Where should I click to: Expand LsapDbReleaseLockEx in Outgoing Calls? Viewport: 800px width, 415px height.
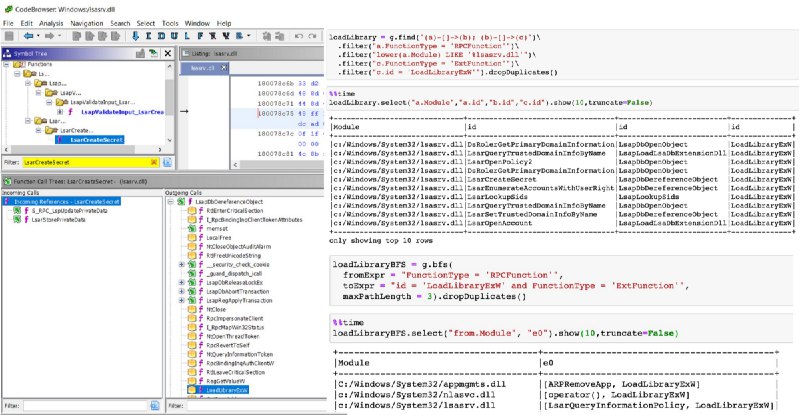coord(181,282)
